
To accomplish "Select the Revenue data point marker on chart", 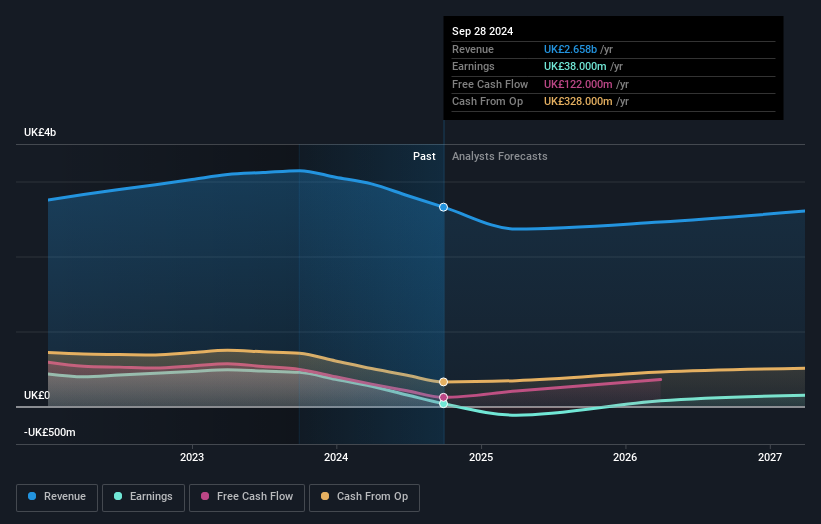I will coord(443,207).
